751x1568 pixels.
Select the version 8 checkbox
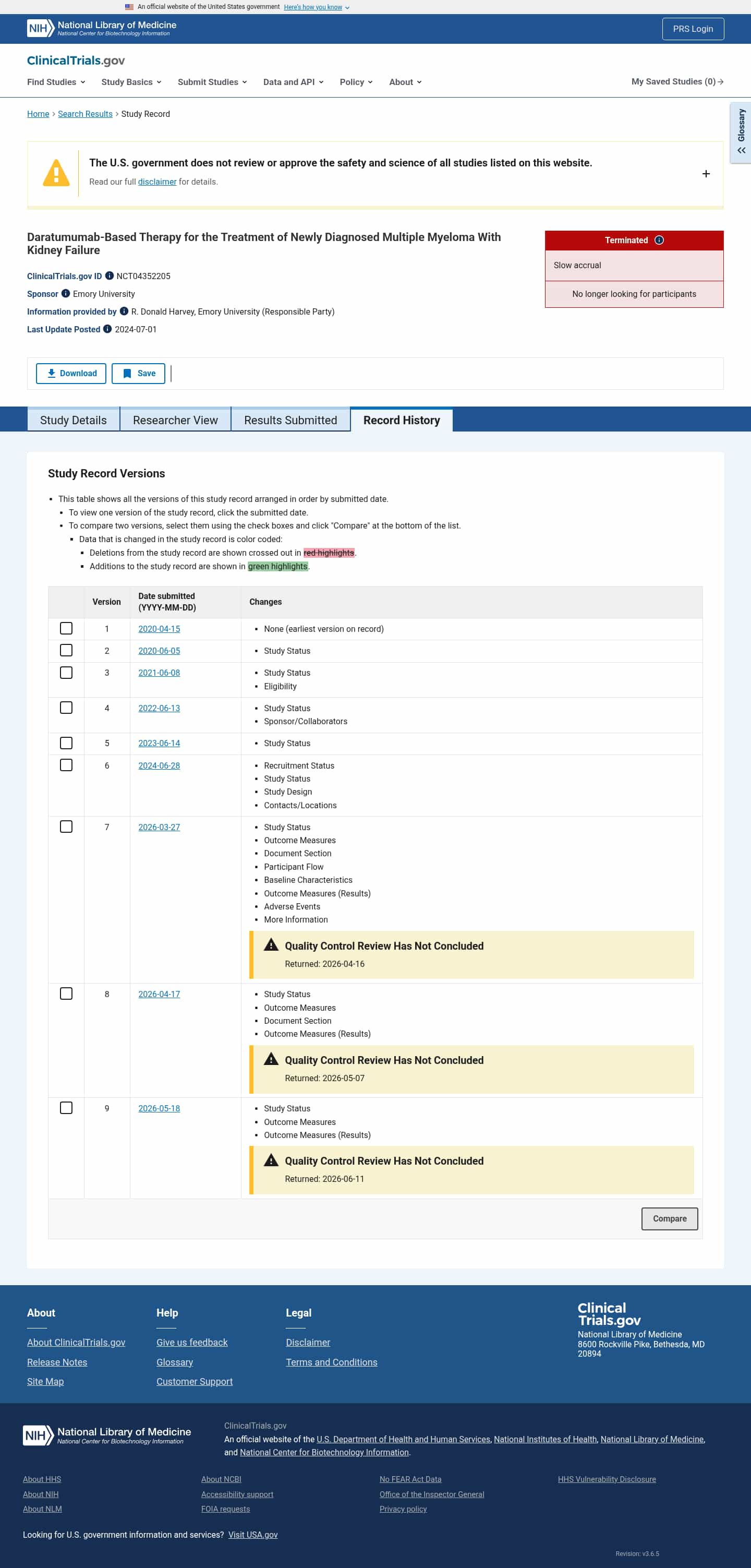66,994
